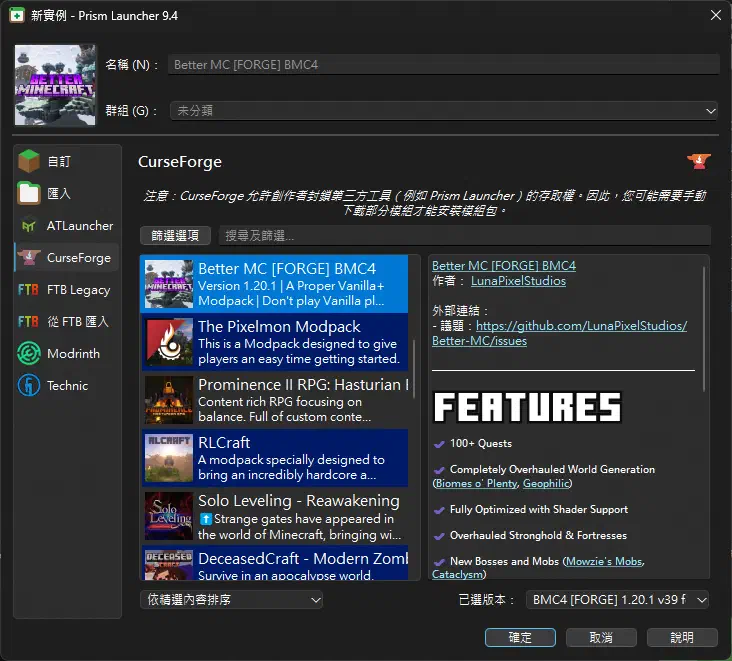
Task: Select the RLCraft modpack title
Action: (x=224, y=443)
